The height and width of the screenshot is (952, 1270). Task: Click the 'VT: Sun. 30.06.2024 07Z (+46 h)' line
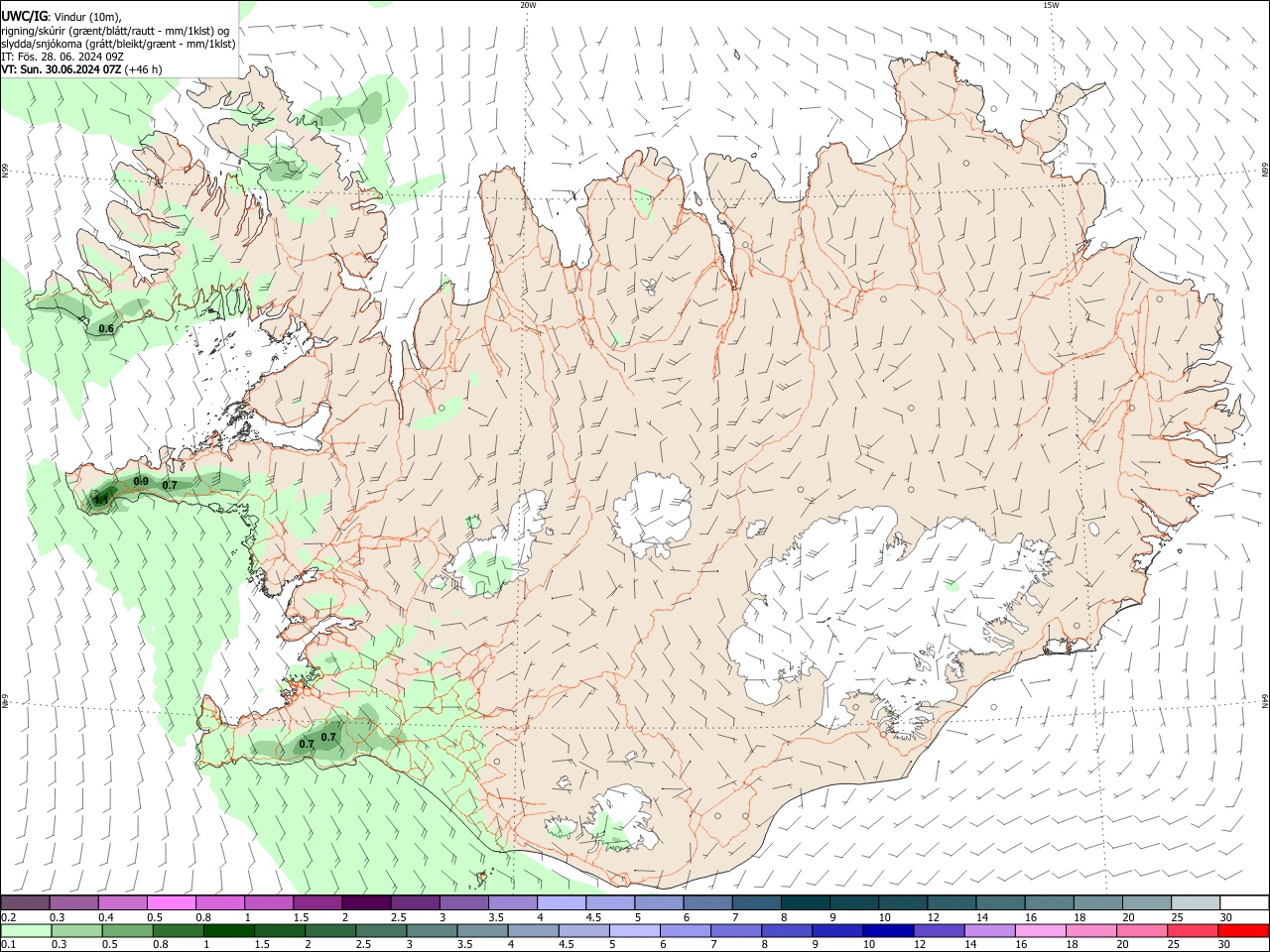(x=81, y=69)
